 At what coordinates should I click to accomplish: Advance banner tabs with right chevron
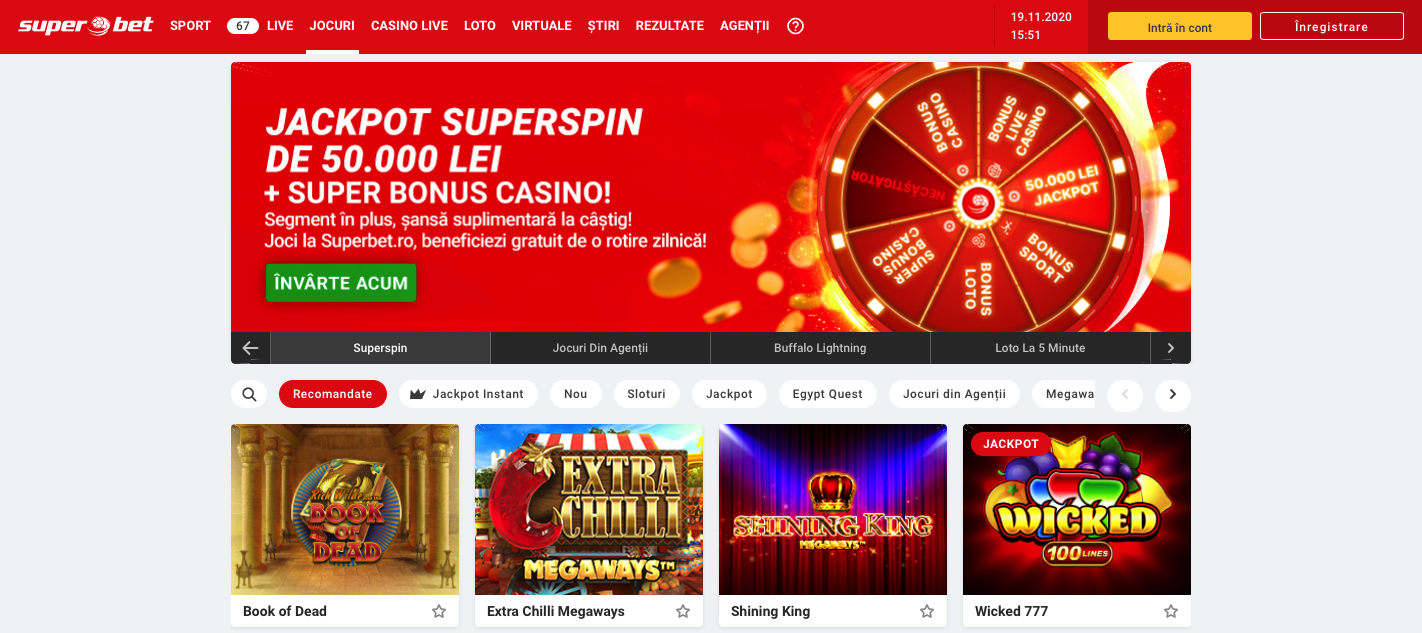click(1171, 348)
